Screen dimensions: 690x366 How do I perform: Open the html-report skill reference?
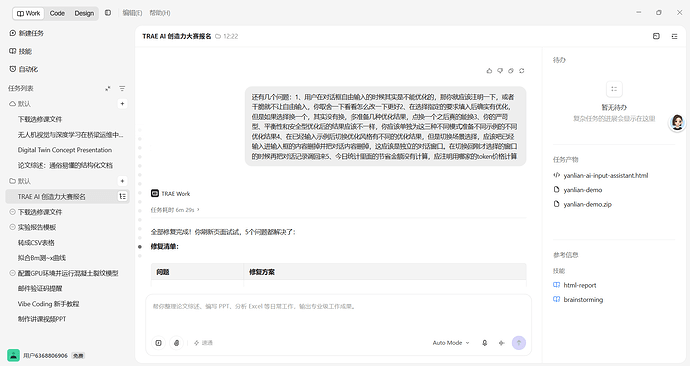click(575, 285)
